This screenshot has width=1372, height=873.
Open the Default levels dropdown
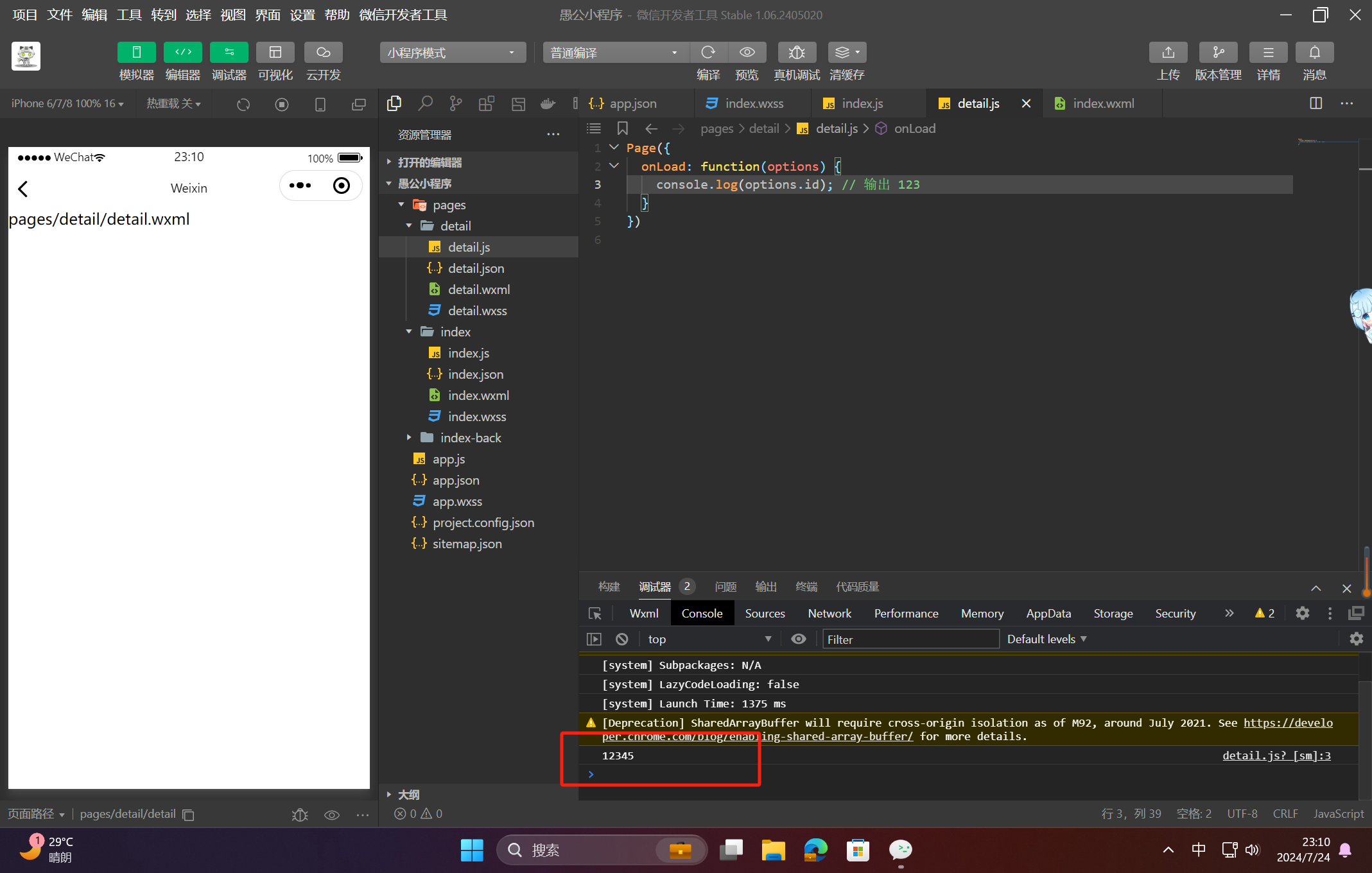coord(1046,639)
